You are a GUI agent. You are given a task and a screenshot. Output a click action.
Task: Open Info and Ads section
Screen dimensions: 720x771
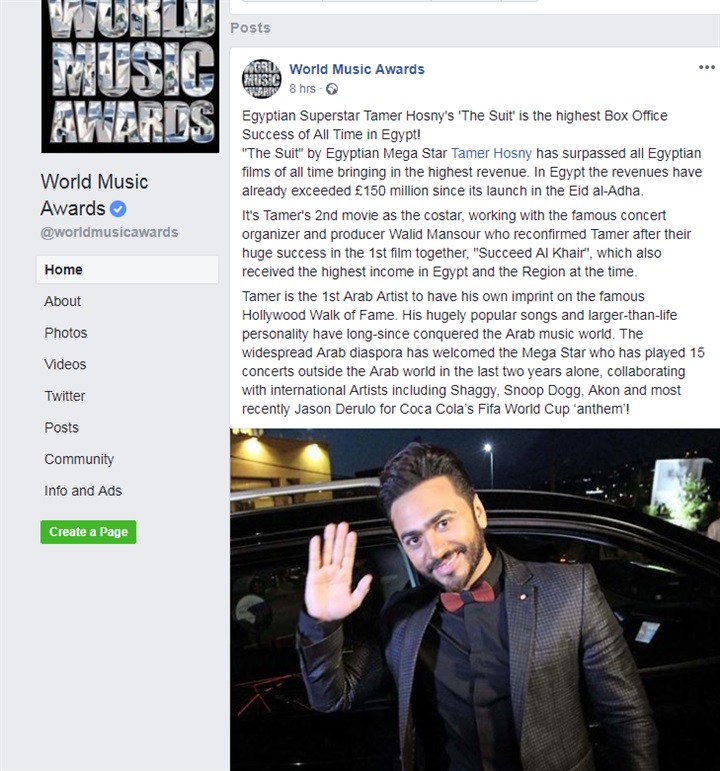83,491
